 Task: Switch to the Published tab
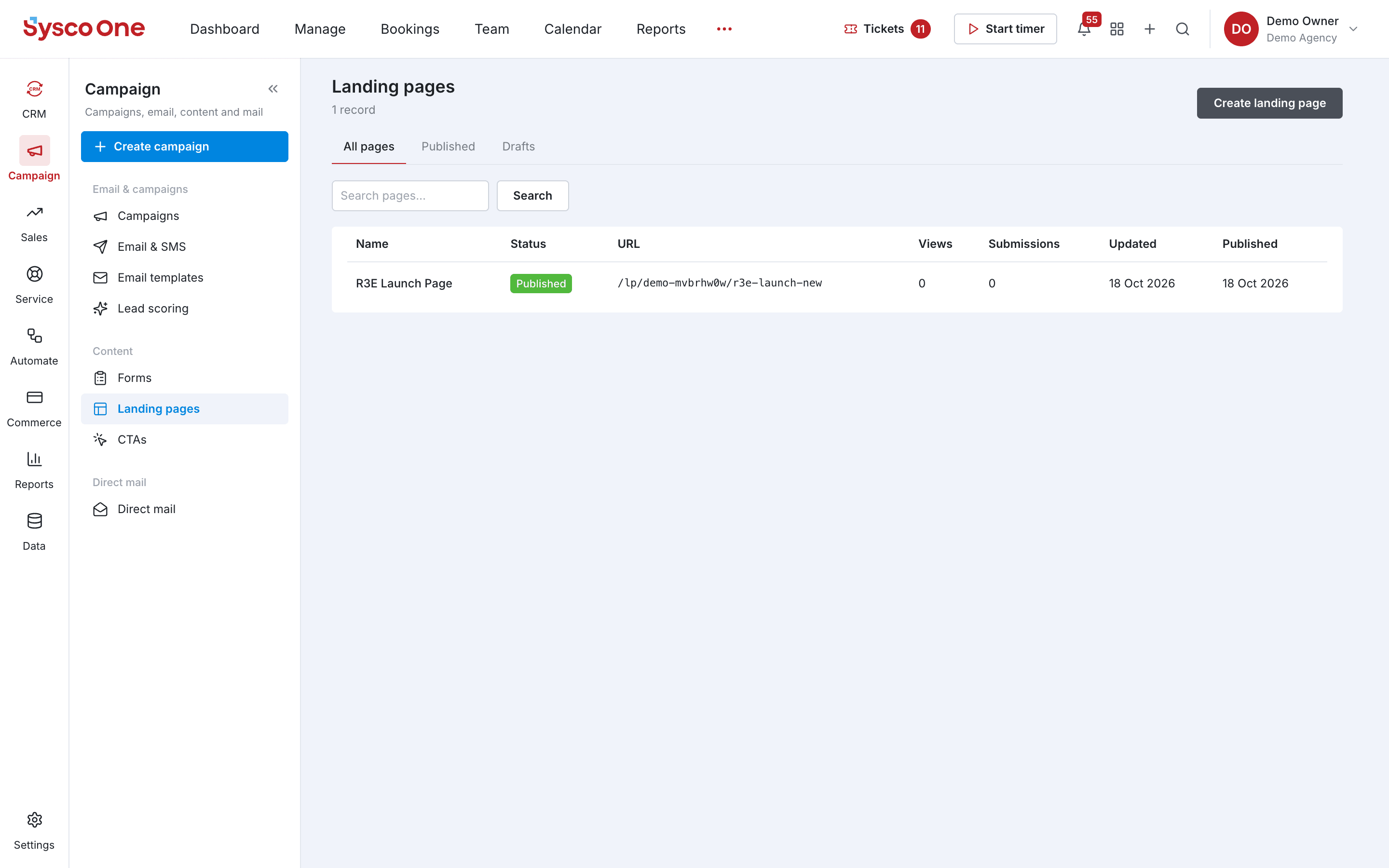click(448, 147)
